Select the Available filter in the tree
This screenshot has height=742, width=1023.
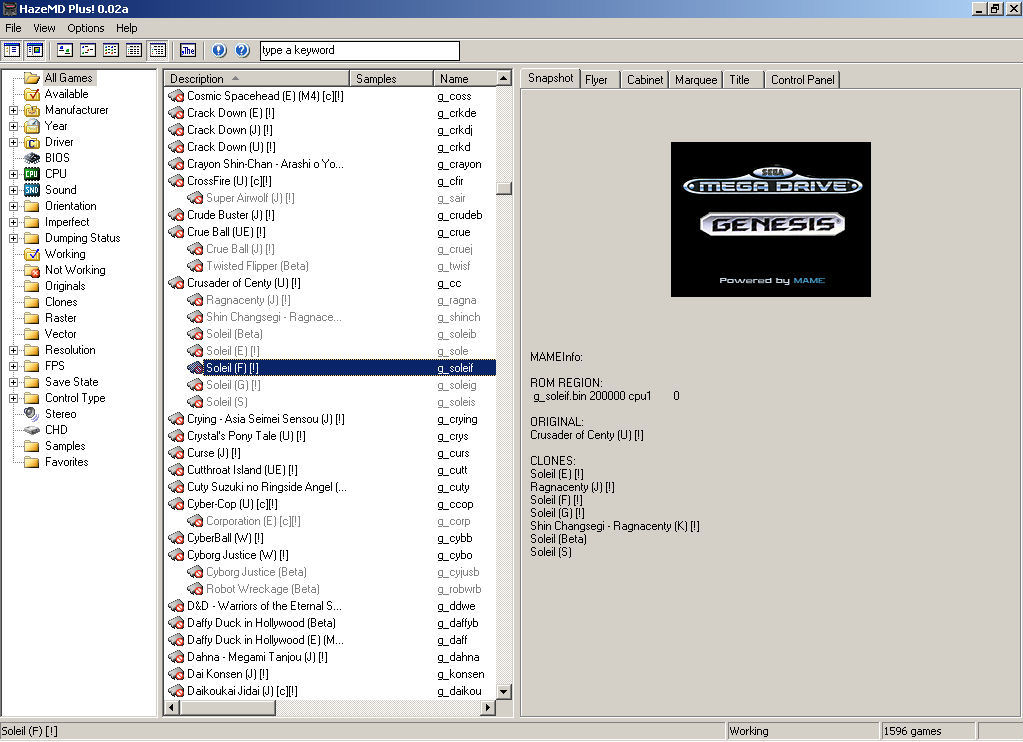[x=66, y=94]
